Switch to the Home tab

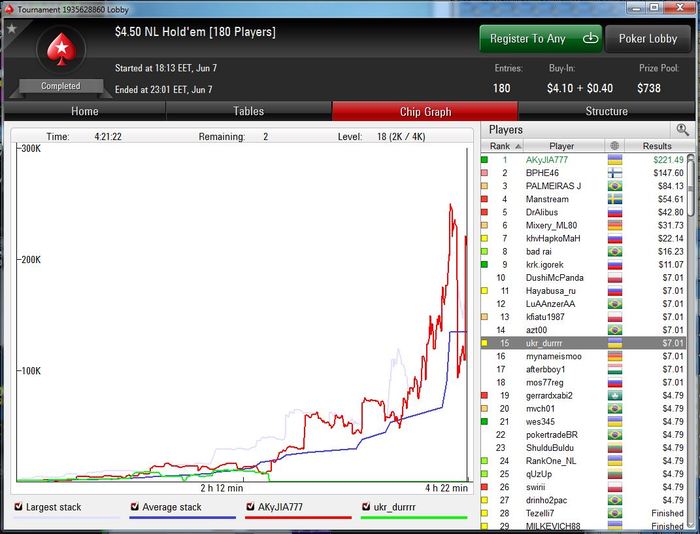(85, 111)
